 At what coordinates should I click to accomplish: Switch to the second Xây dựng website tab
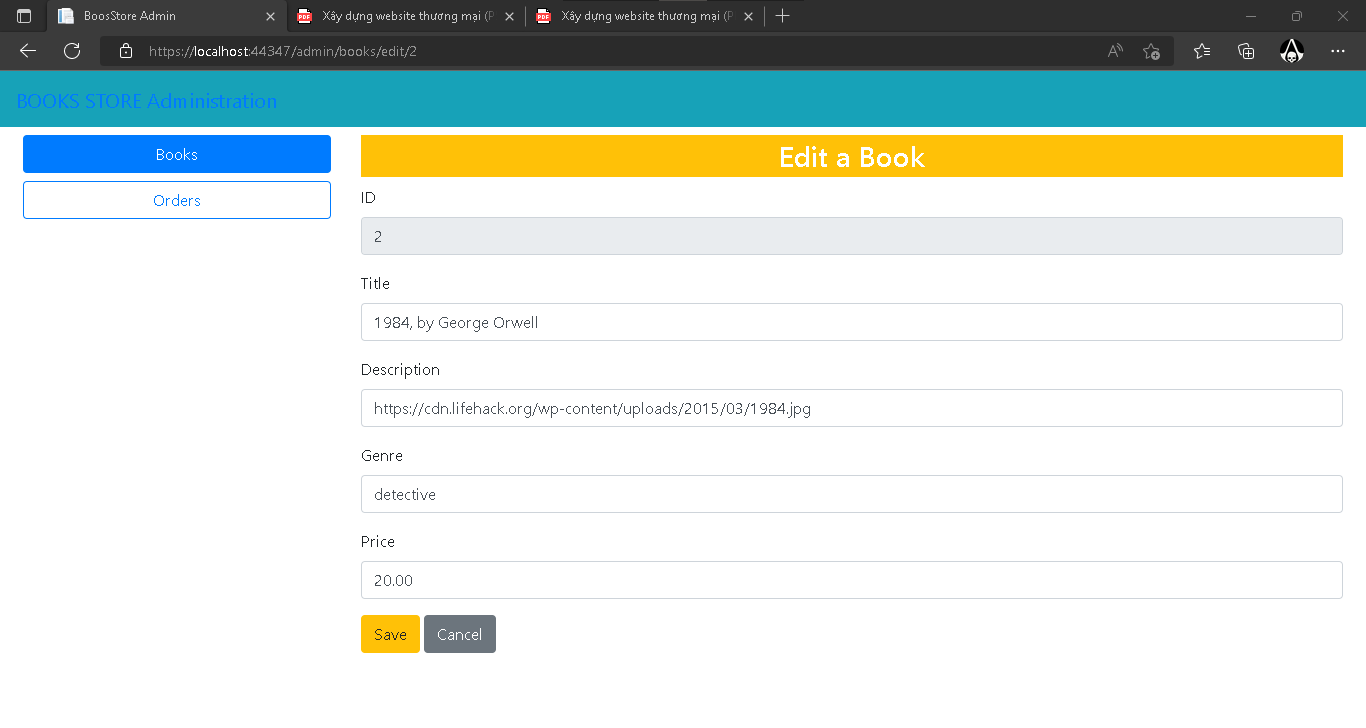(406, 16)
